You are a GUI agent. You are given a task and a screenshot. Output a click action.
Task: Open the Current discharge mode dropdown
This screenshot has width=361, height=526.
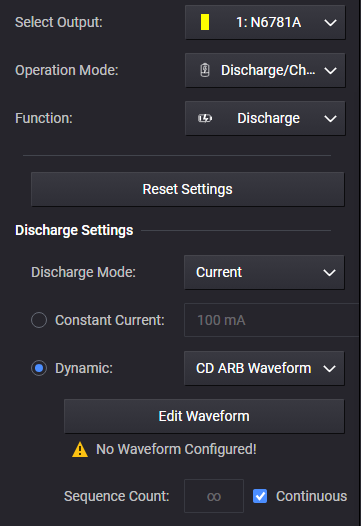pyautogui.click(x=264, y=272)
